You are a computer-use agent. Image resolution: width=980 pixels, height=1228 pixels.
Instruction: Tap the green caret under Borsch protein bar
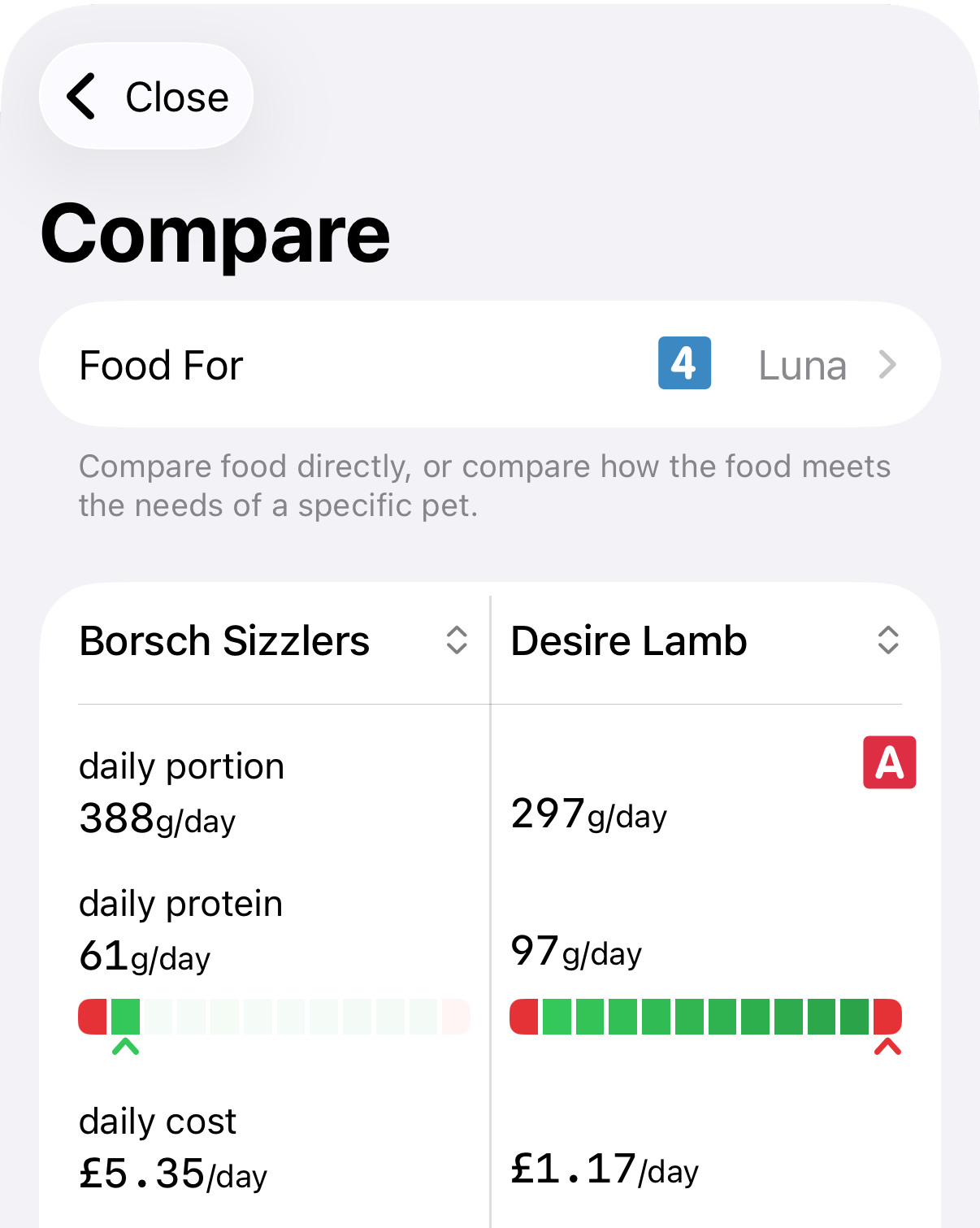(125, 1047)
